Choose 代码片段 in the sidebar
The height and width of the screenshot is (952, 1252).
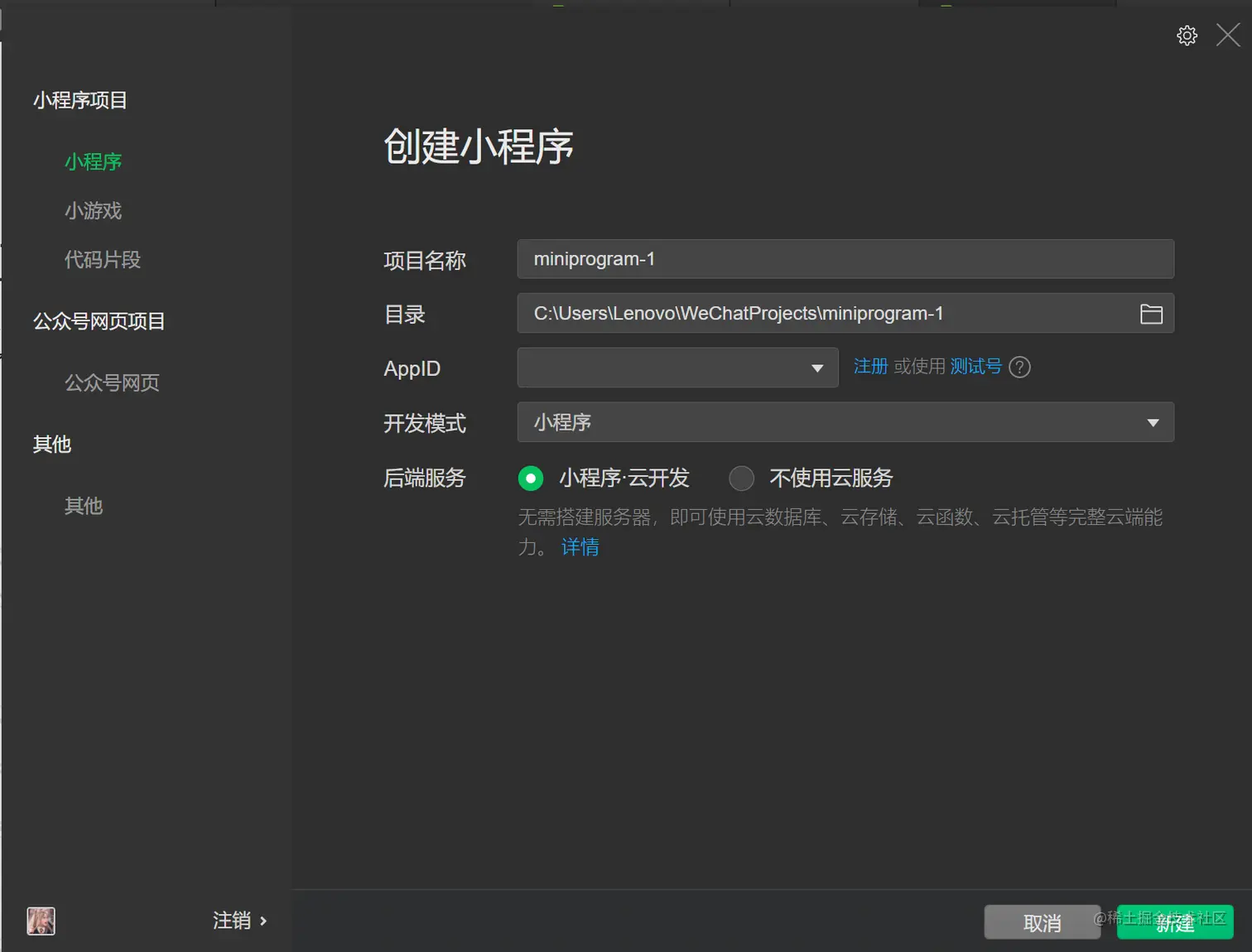pyautogui.click(x=103, y=260)
